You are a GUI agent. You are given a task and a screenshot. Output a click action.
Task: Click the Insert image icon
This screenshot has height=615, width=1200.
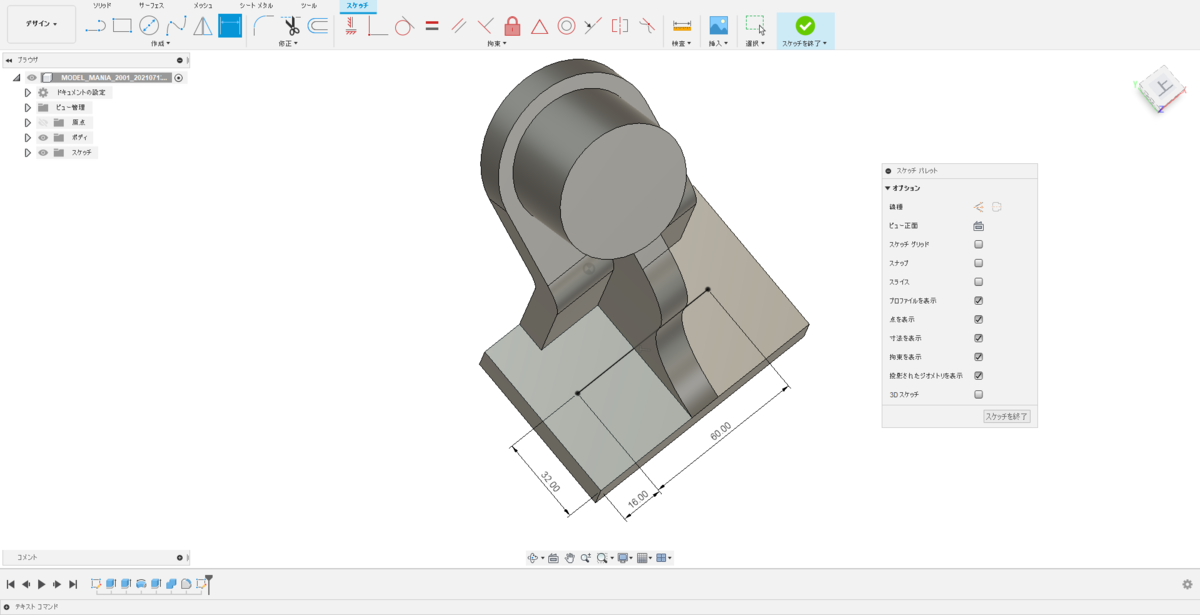(x=718, y=26)
